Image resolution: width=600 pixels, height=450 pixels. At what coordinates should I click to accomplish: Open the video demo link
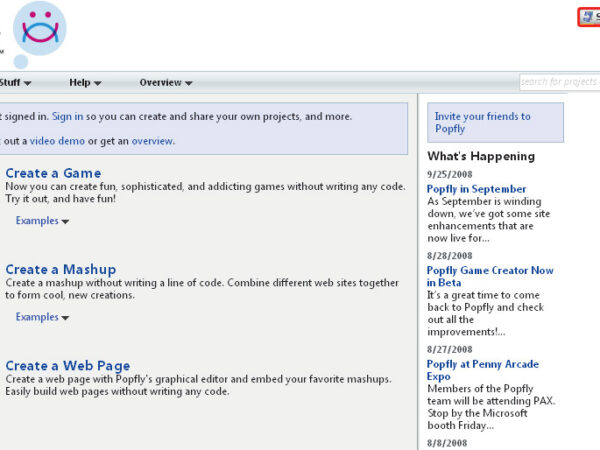click(57, 141)
